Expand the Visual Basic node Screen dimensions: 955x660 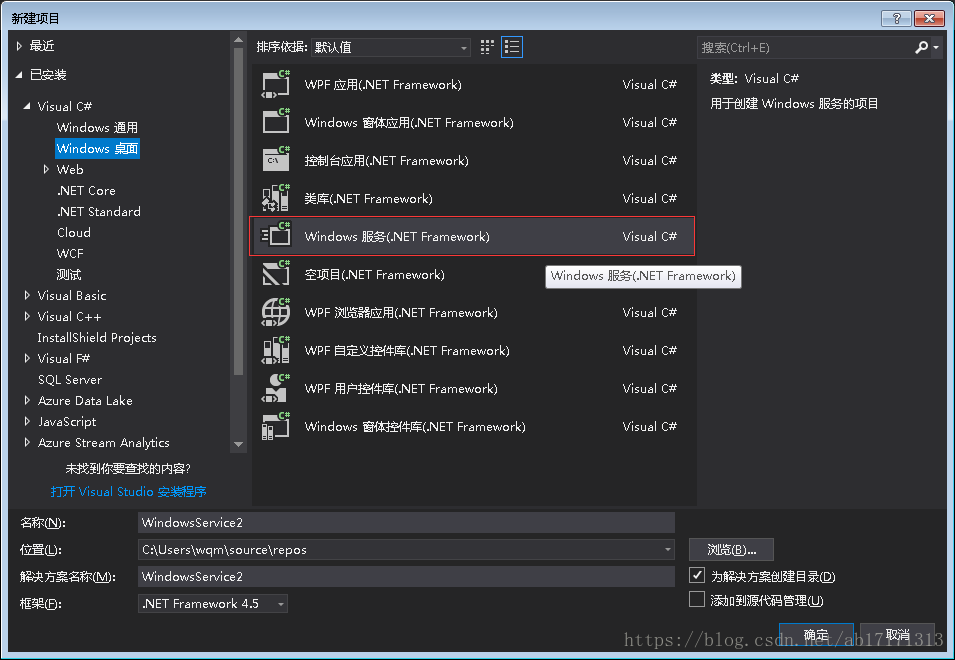[27, 295]
